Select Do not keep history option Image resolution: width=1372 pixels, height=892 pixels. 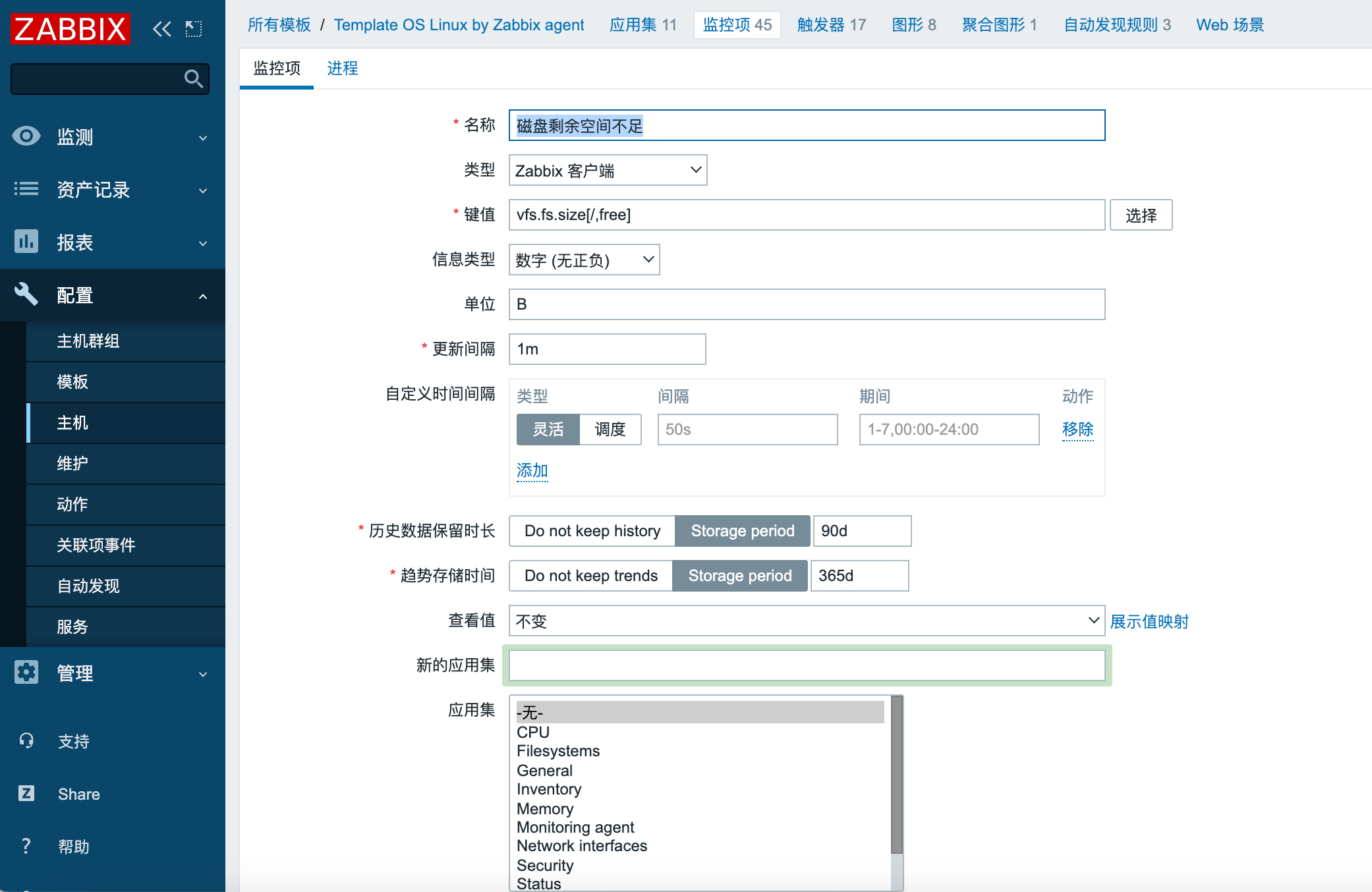pos(592,531)
